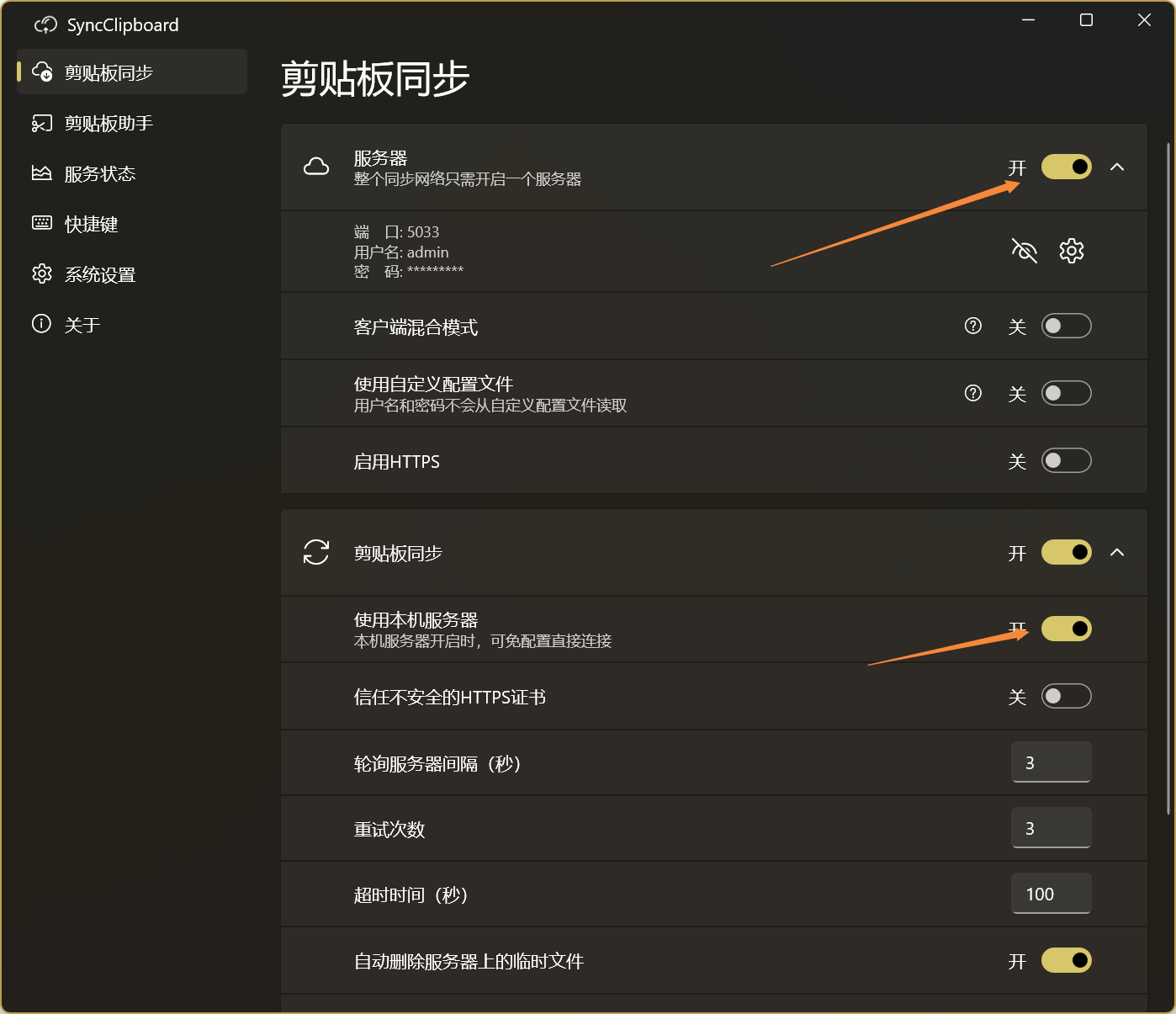The height and width of the screenshot is (1014, 1176).
Task: Click the password visibility eye icon
Action: pos(1024,251)
